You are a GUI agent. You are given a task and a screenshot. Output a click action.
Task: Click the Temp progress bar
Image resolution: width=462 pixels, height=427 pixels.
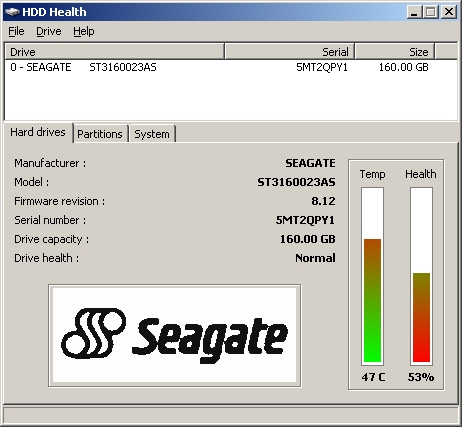tap(372, 276)
